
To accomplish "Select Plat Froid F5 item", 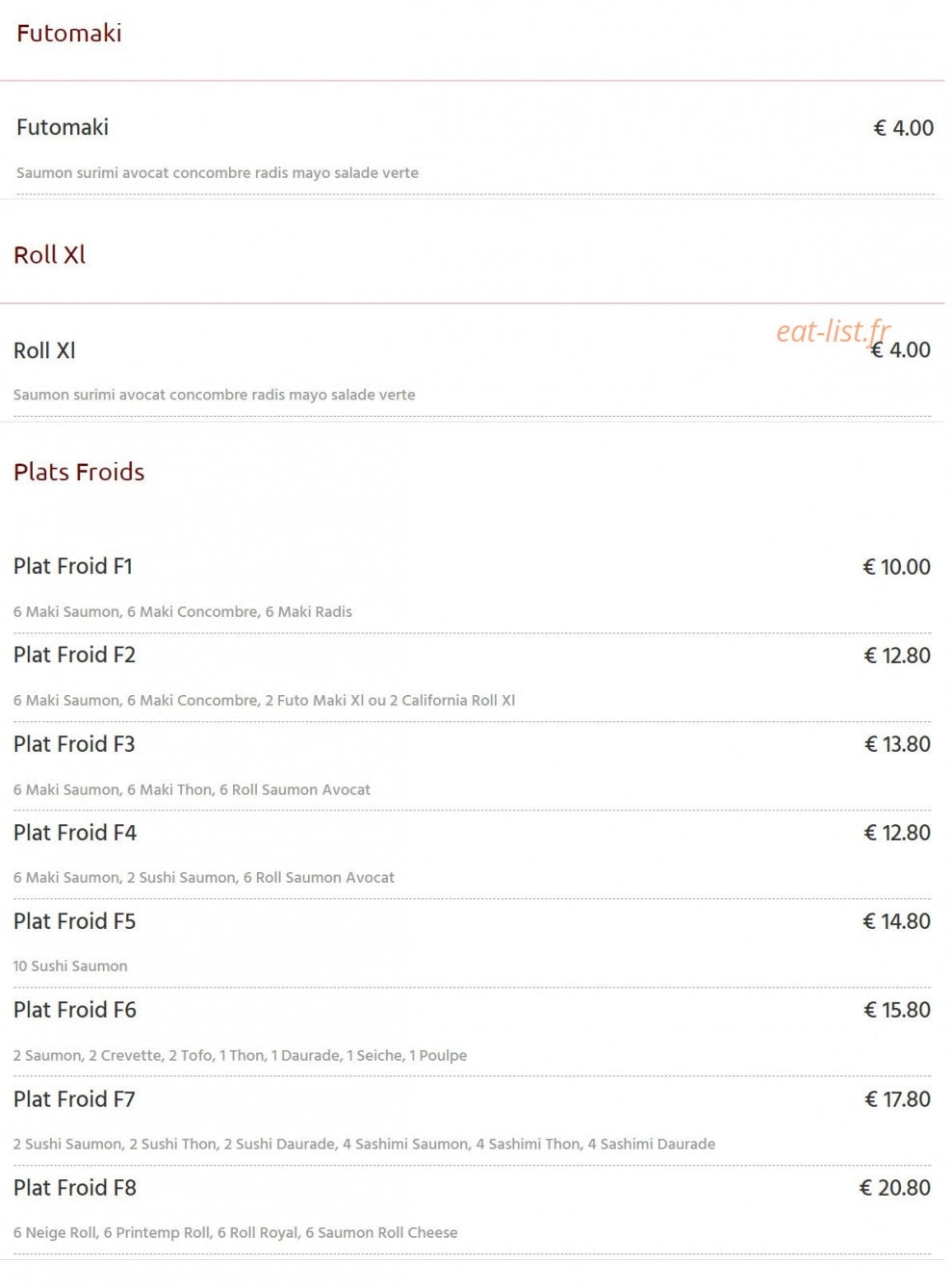I will point(74,921).
